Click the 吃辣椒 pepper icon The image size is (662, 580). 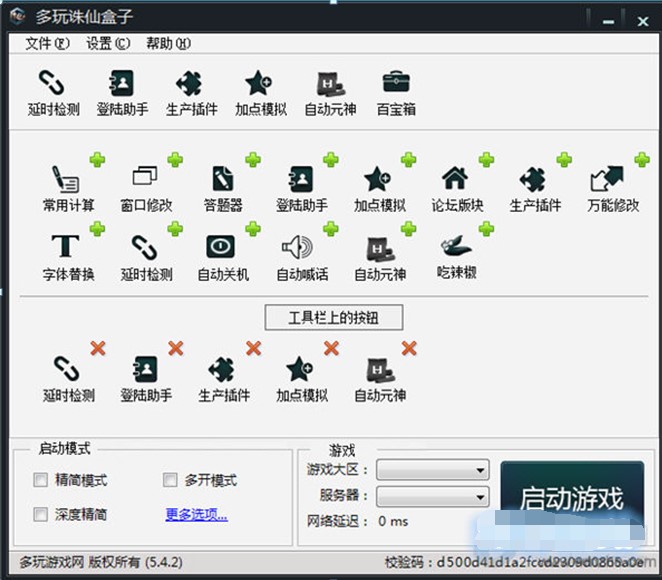tap(456, 246)
